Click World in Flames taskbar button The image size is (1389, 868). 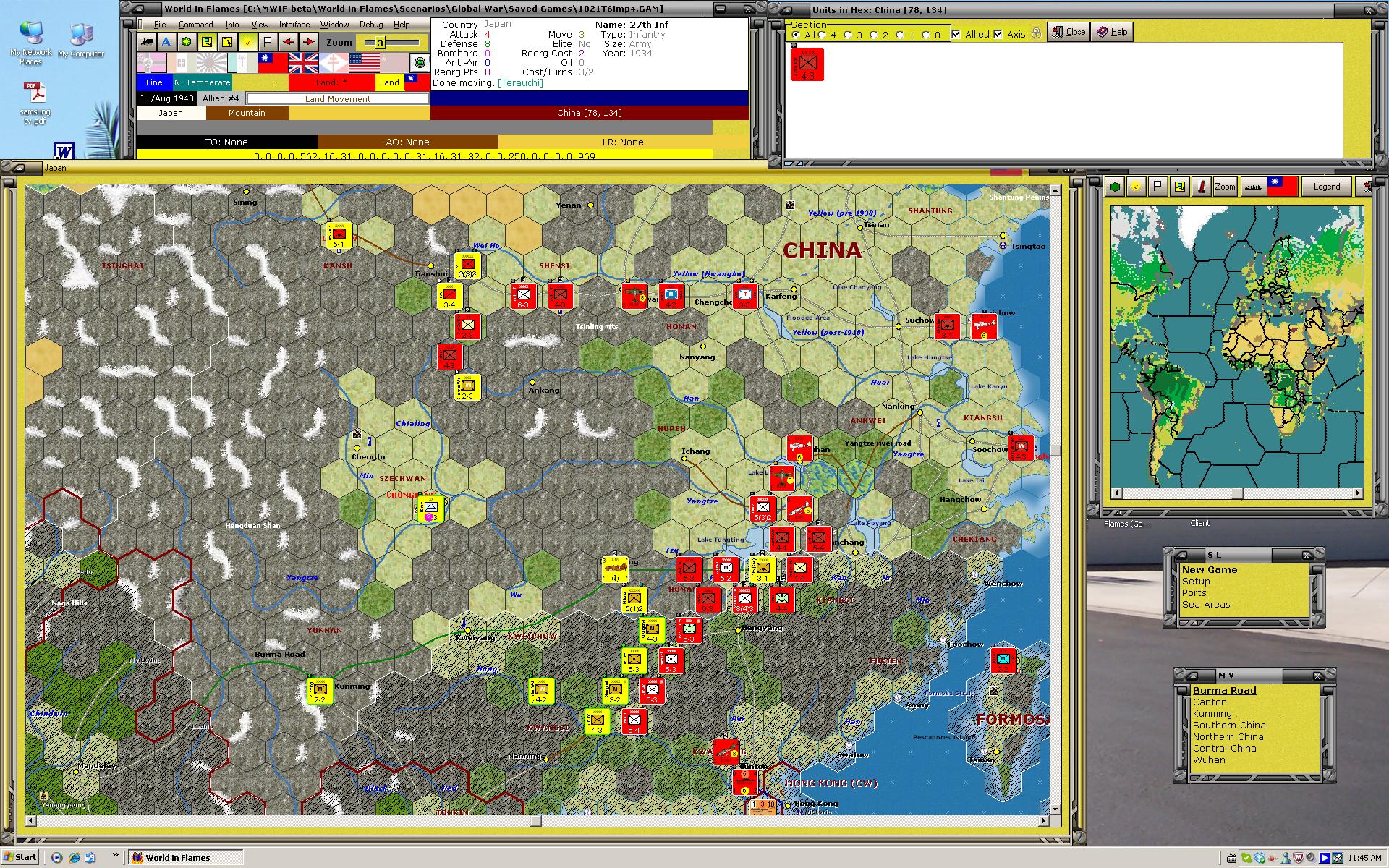[x=185, y=858]
